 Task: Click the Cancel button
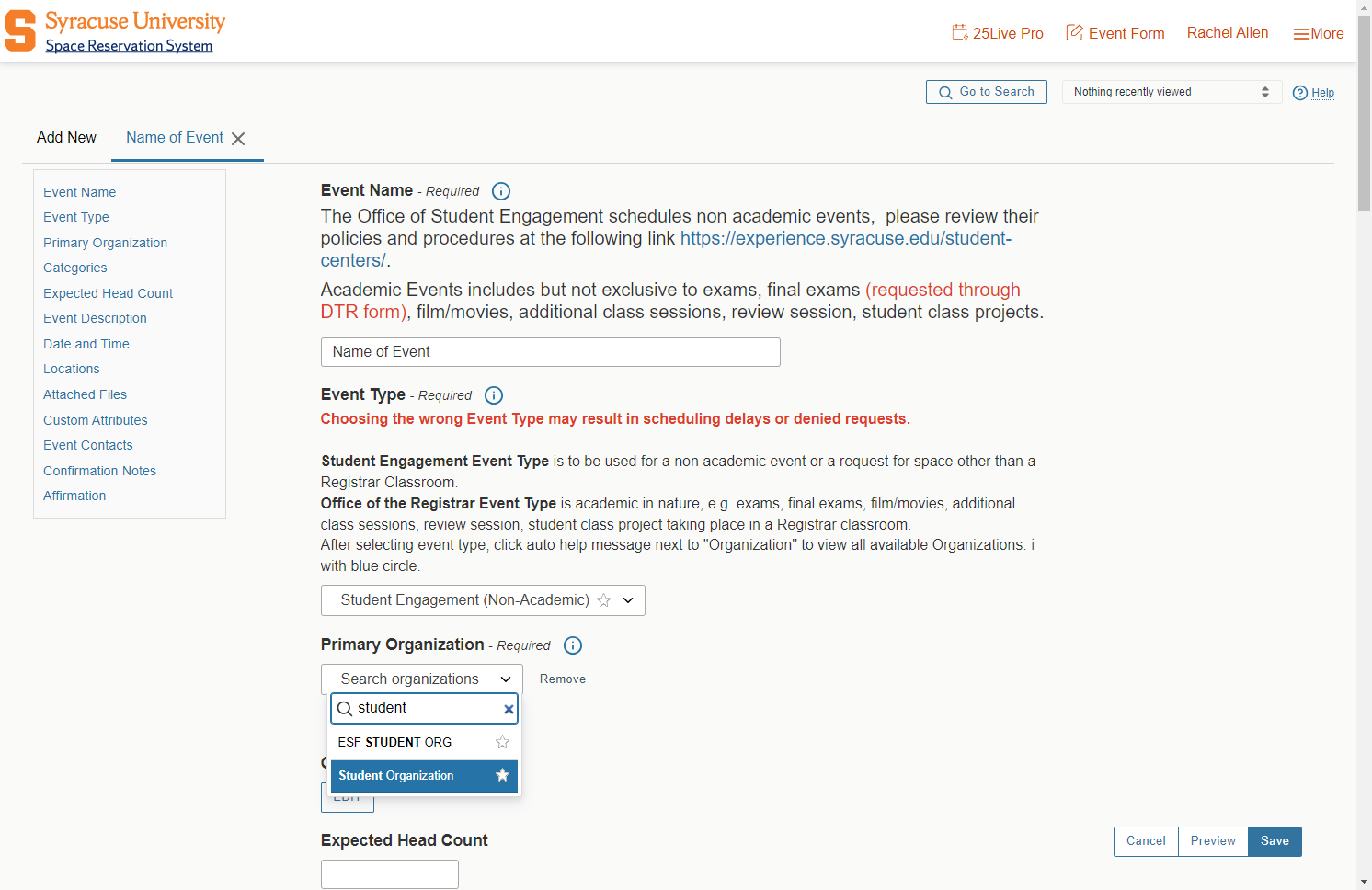[1146, 841]
